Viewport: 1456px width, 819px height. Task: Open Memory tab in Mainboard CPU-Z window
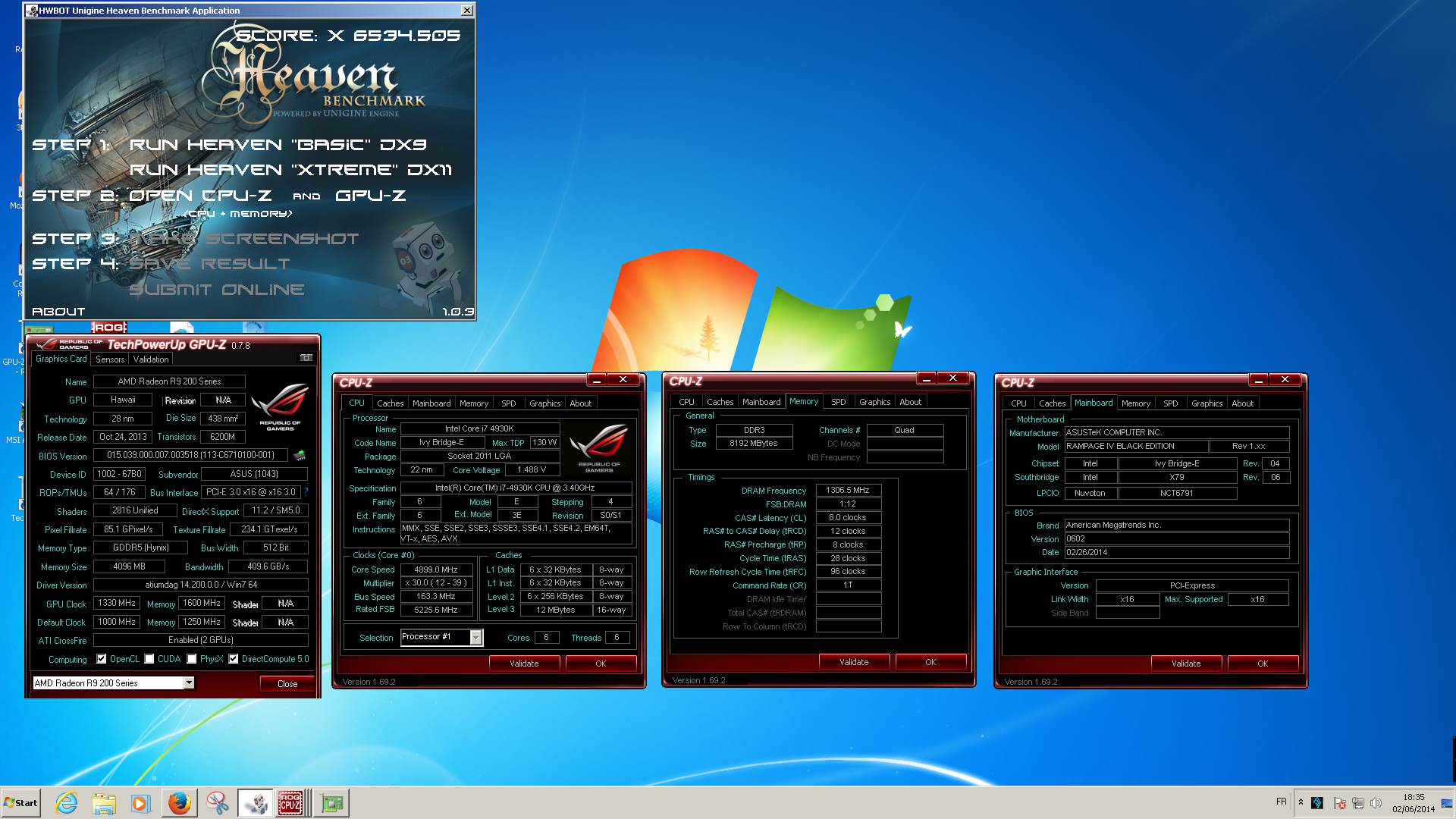pyautogui.click(x=1136, y=403)
